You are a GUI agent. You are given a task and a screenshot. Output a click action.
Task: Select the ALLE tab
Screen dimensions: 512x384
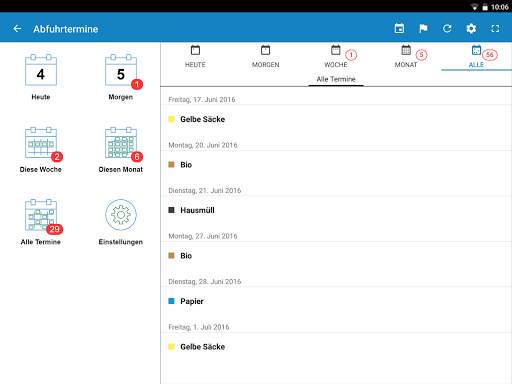[x=476, y=56]
